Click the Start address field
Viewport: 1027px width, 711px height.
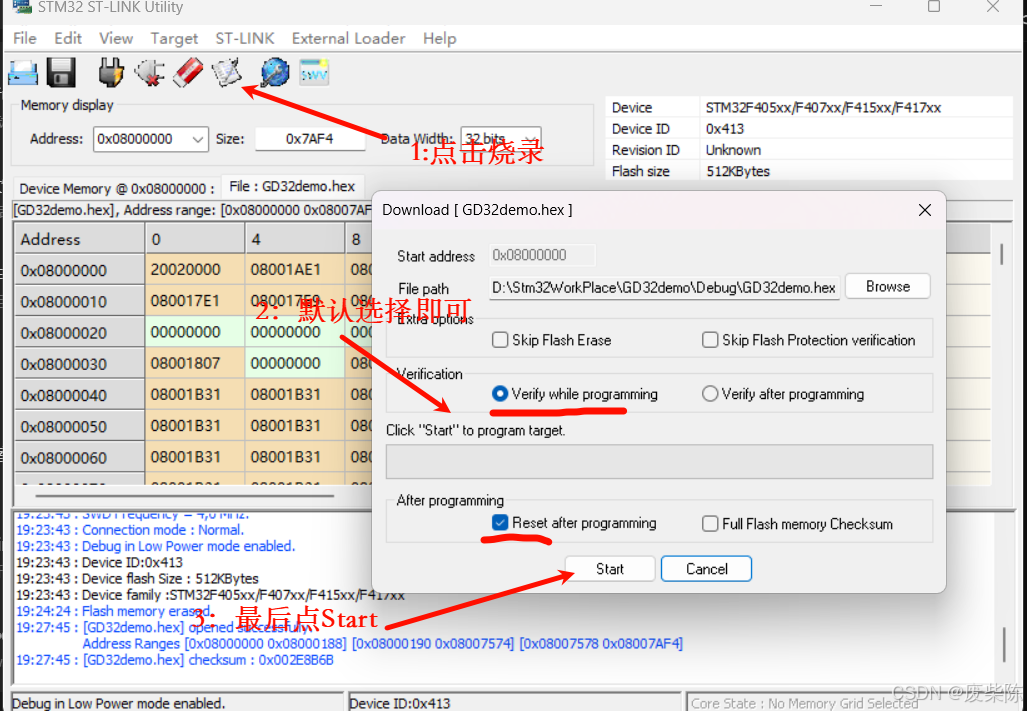point(542,255)
